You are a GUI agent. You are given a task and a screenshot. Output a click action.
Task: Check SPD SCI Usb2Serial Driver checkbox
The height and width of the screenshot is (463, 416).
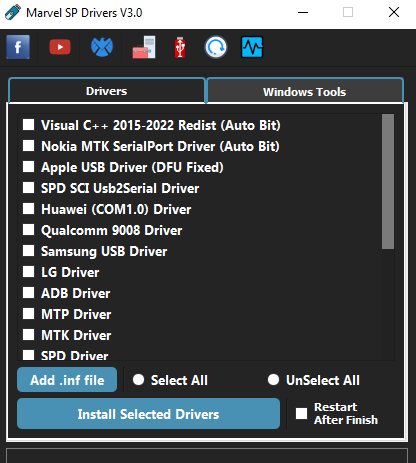[x=28, y=188]
